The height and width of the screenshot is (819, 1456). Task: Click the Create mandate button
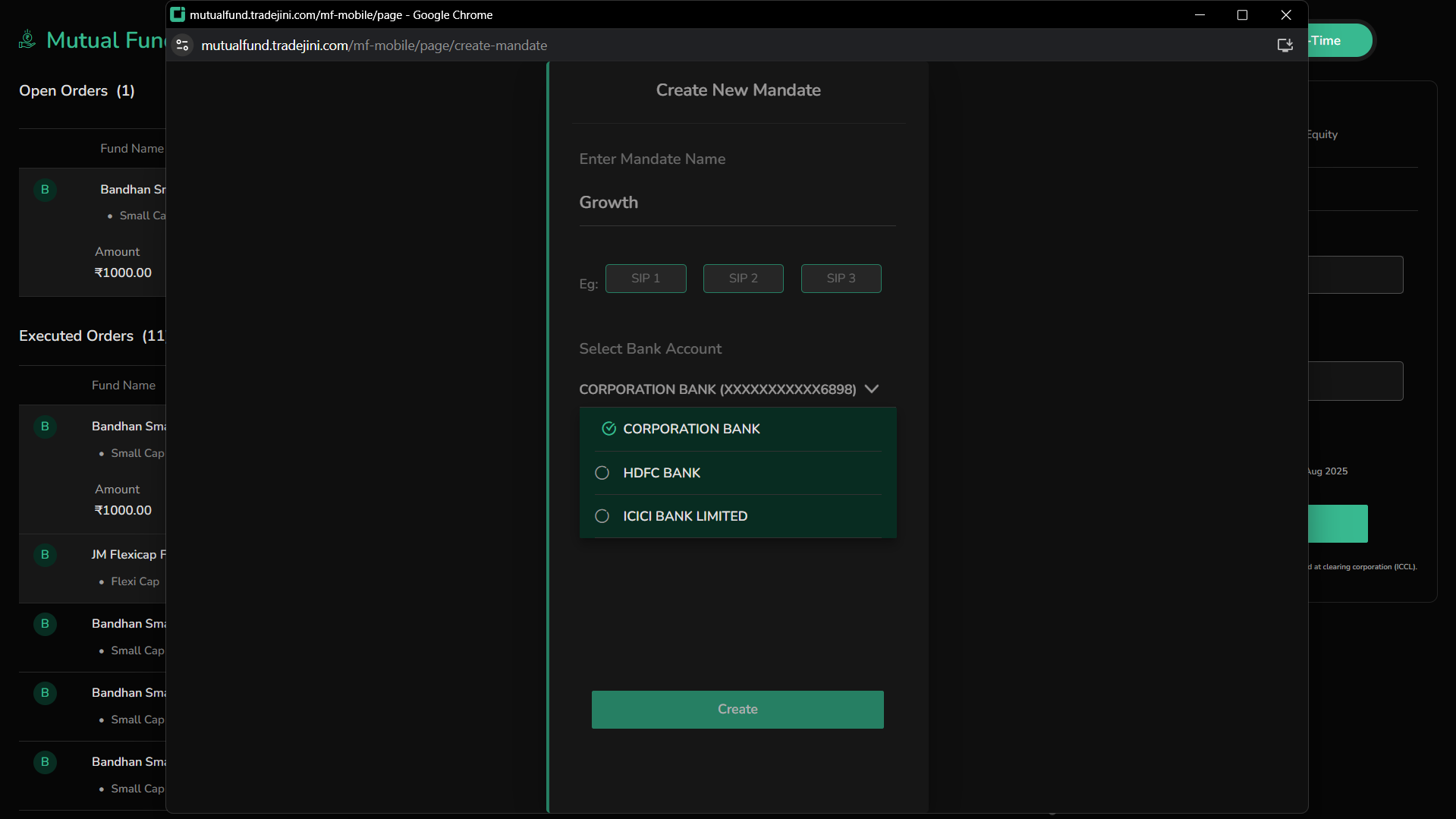pos(737,710)
